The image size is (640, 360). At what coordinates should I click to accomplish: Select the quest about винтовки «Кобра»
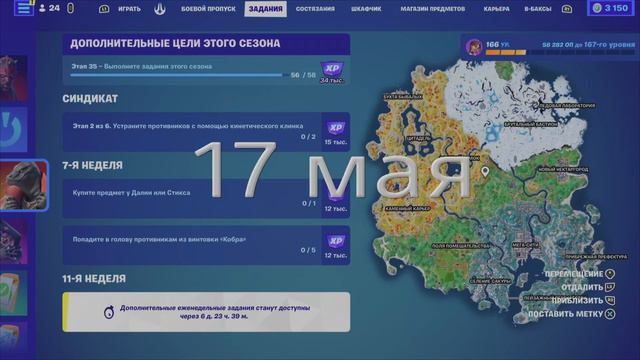point(206,245)
